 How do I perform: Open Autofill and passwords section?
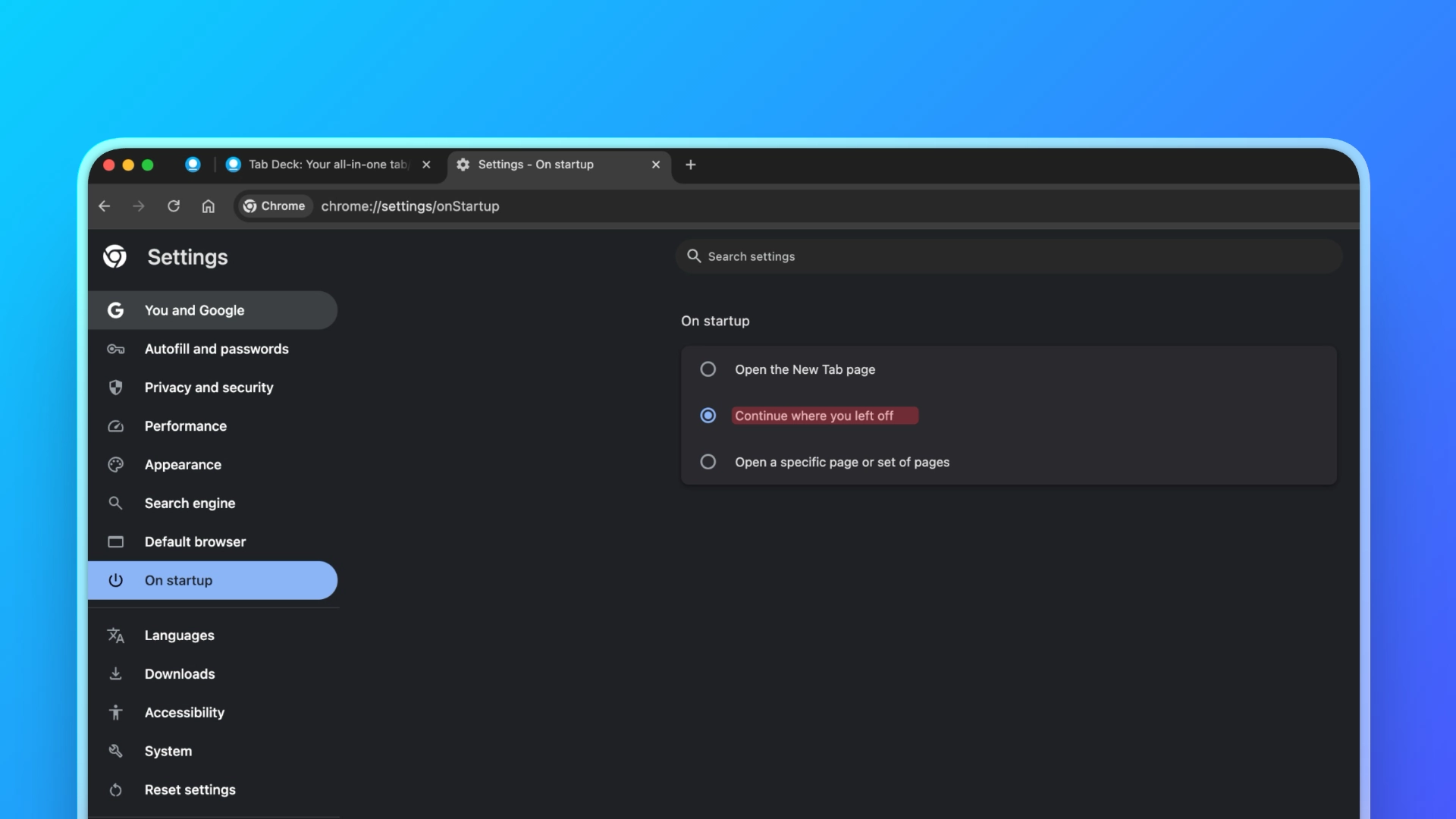[216, 349]
